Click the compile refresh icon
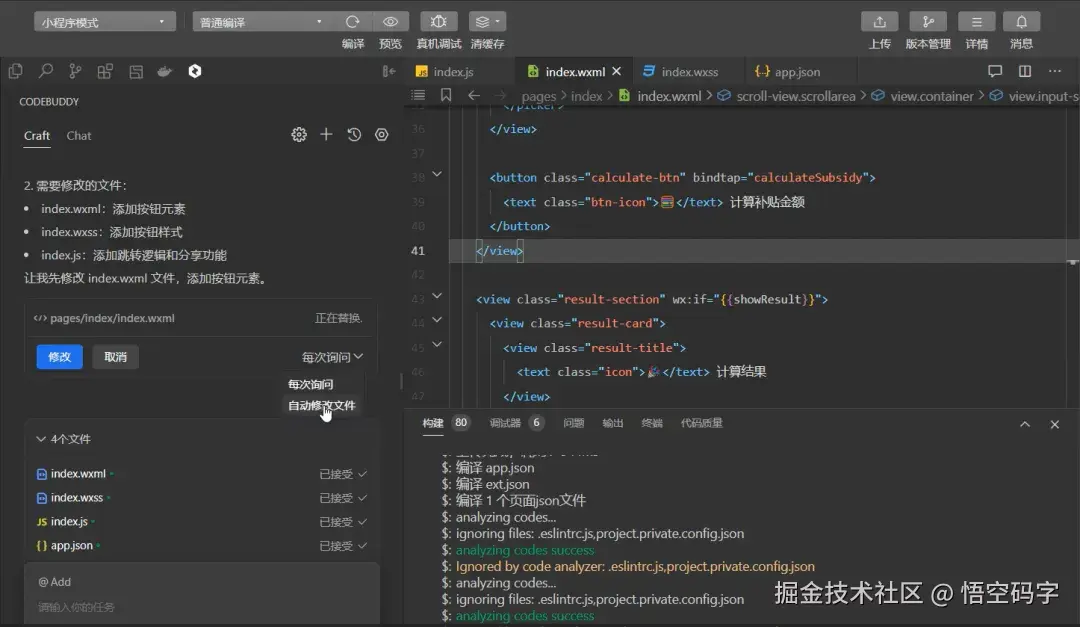Viewport: 1080px width, 627px height. tap(353, 21)
